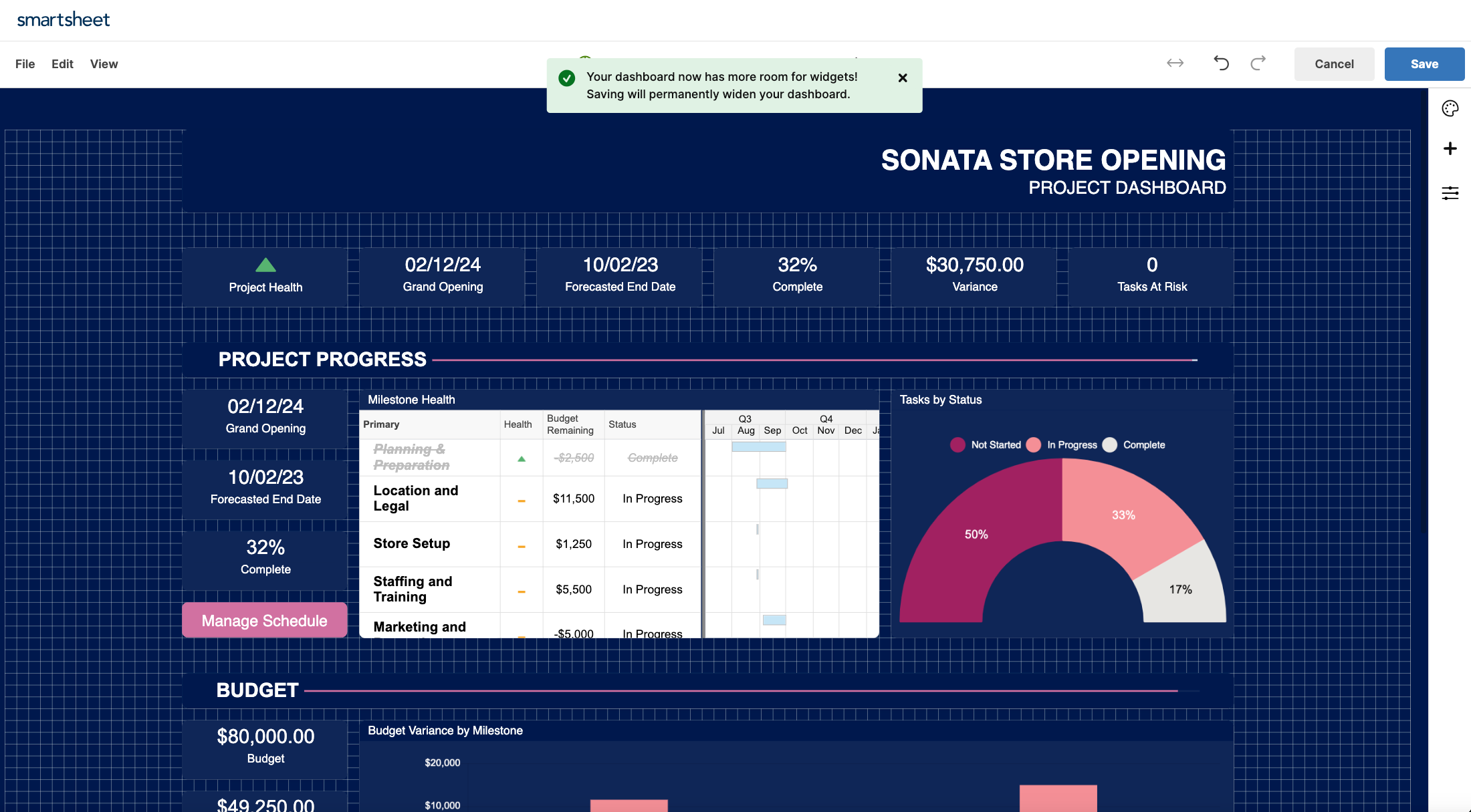
Task: Open the Edit menu
Action: click(x=62, y=64)
